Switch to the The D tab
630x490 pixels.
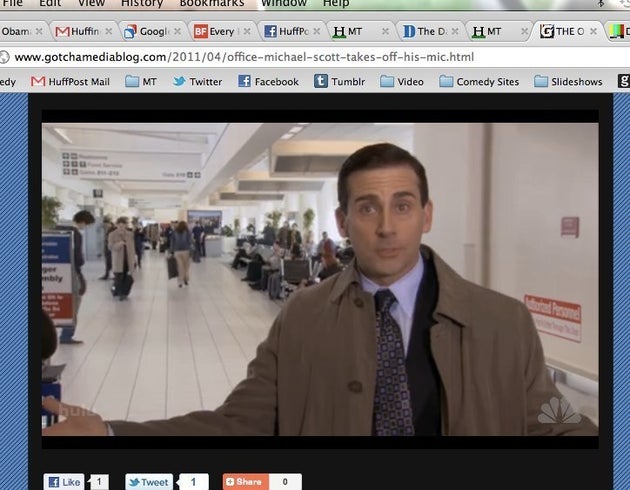[x=431, y=31]
